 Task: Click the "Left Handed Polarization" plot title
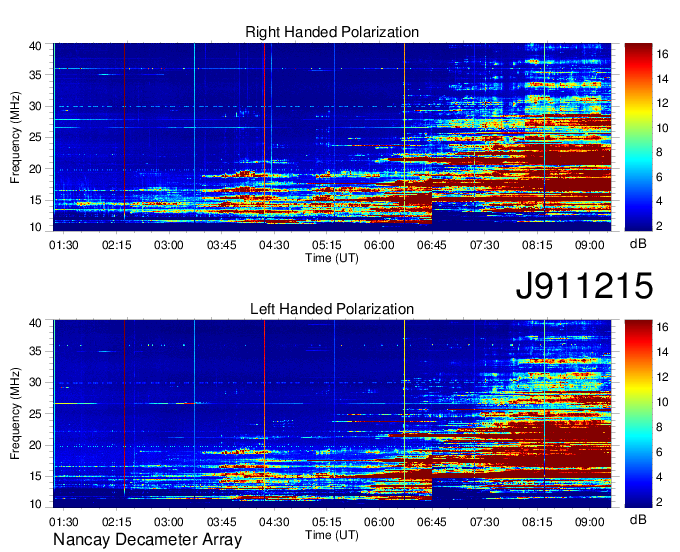332,309
